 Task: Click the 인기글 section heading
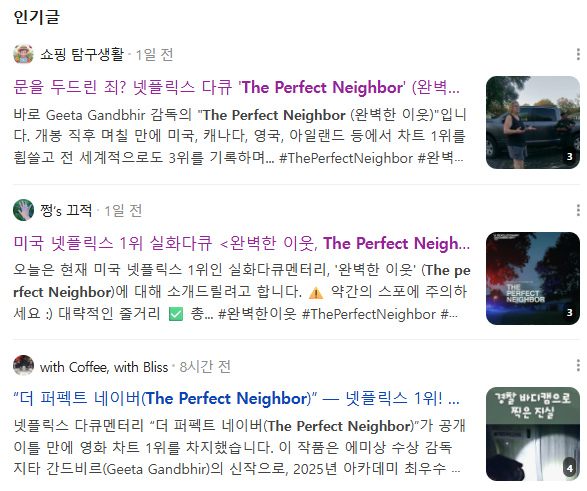pyautogui.click(x=36, y=17)
